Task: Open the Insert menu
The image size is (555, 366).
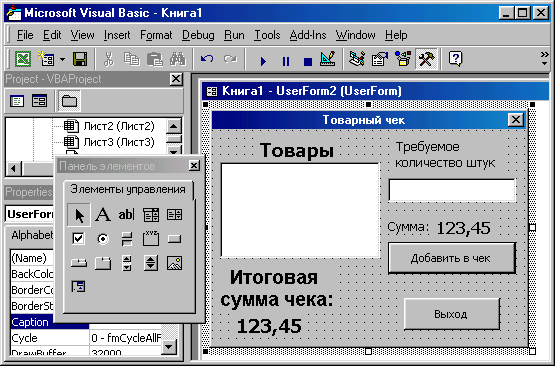Action: (117, 35)
